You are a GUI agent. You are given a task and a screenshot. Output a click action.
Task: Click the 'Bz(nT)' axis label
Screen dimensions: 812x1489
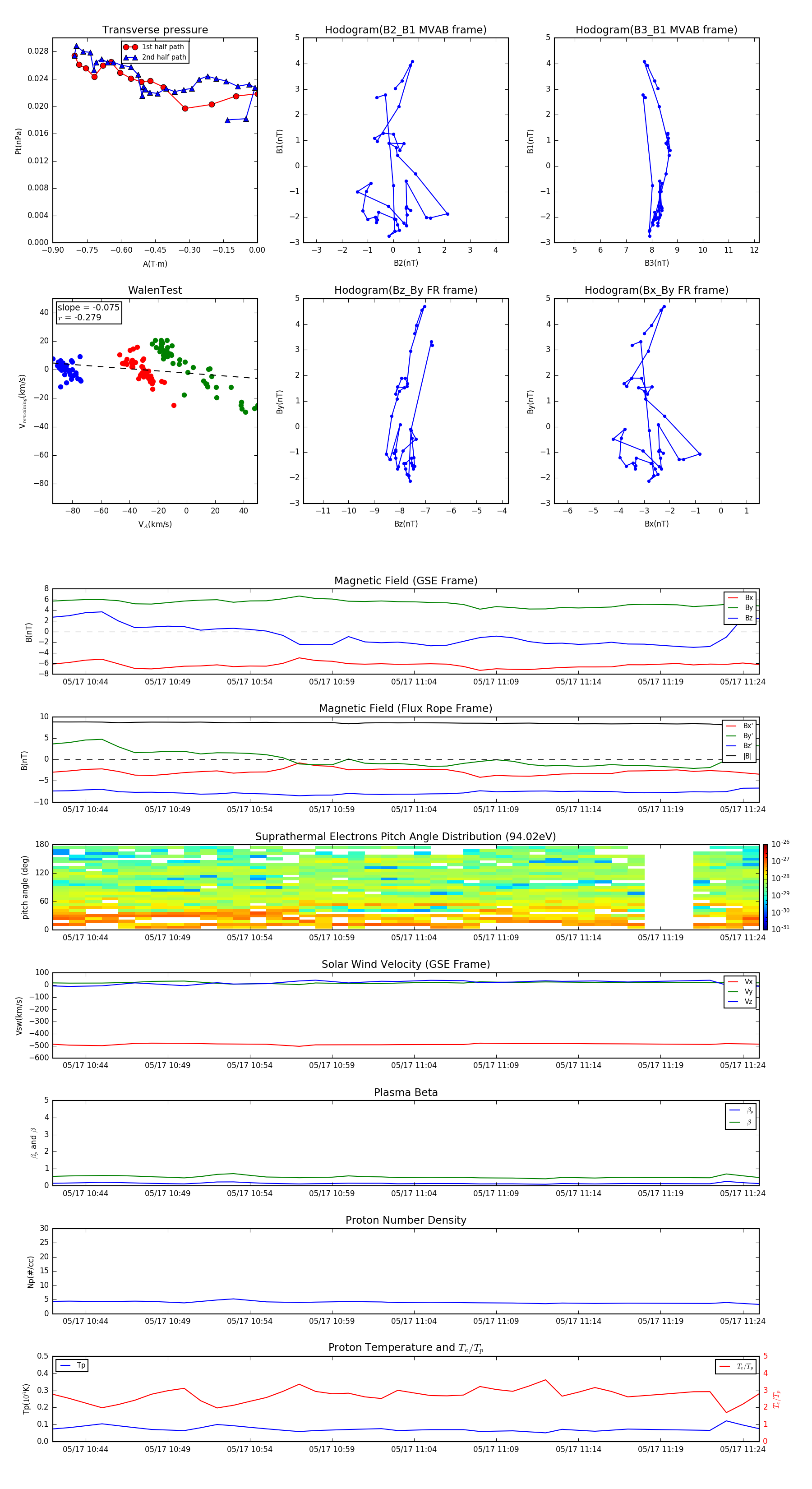pos(406,524)
